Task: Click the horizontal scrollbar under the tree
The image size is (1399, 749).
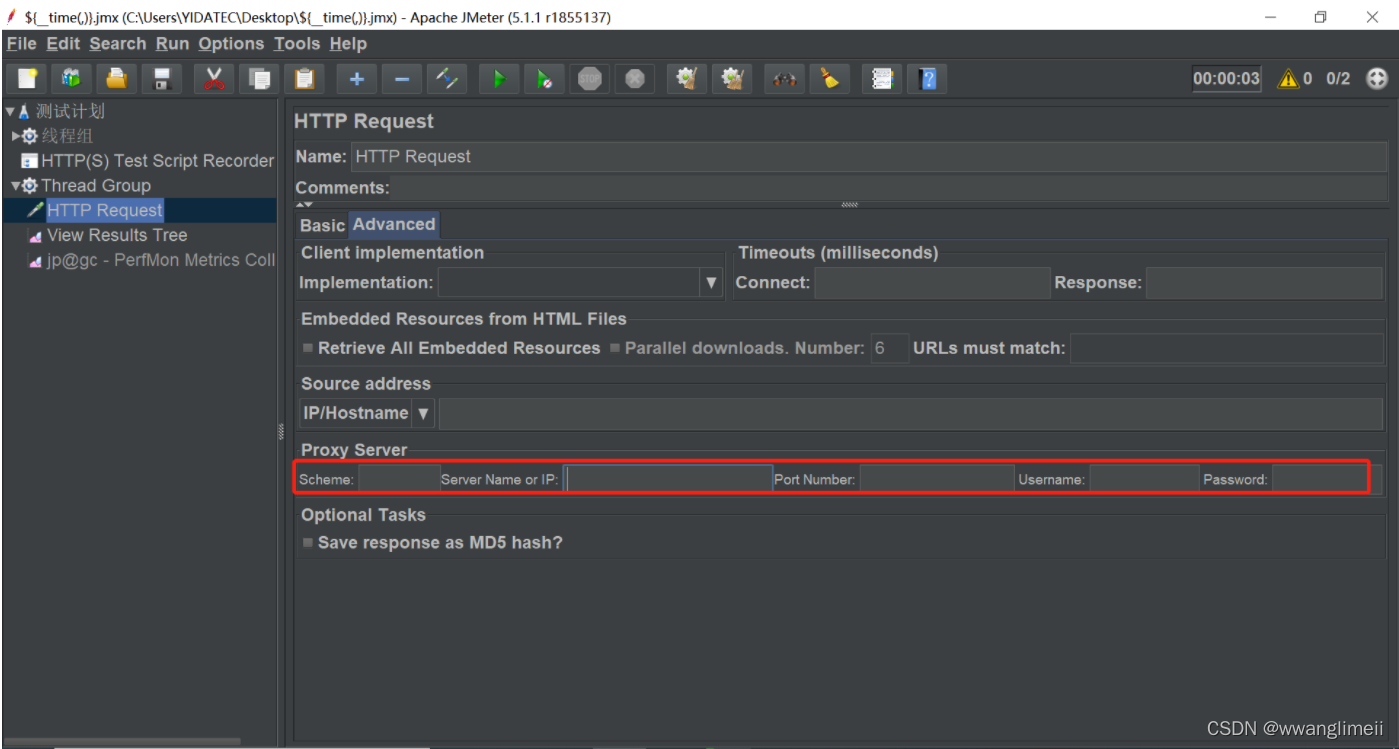Action: tap(123, 742)
